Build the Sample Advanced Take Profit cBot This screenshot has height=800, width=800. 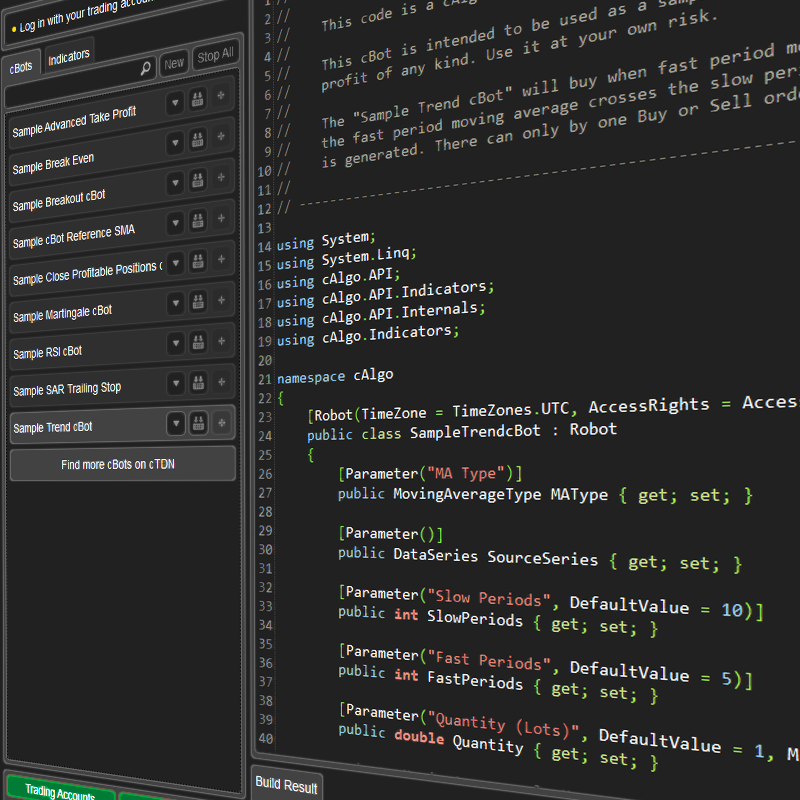pos(197,100)
